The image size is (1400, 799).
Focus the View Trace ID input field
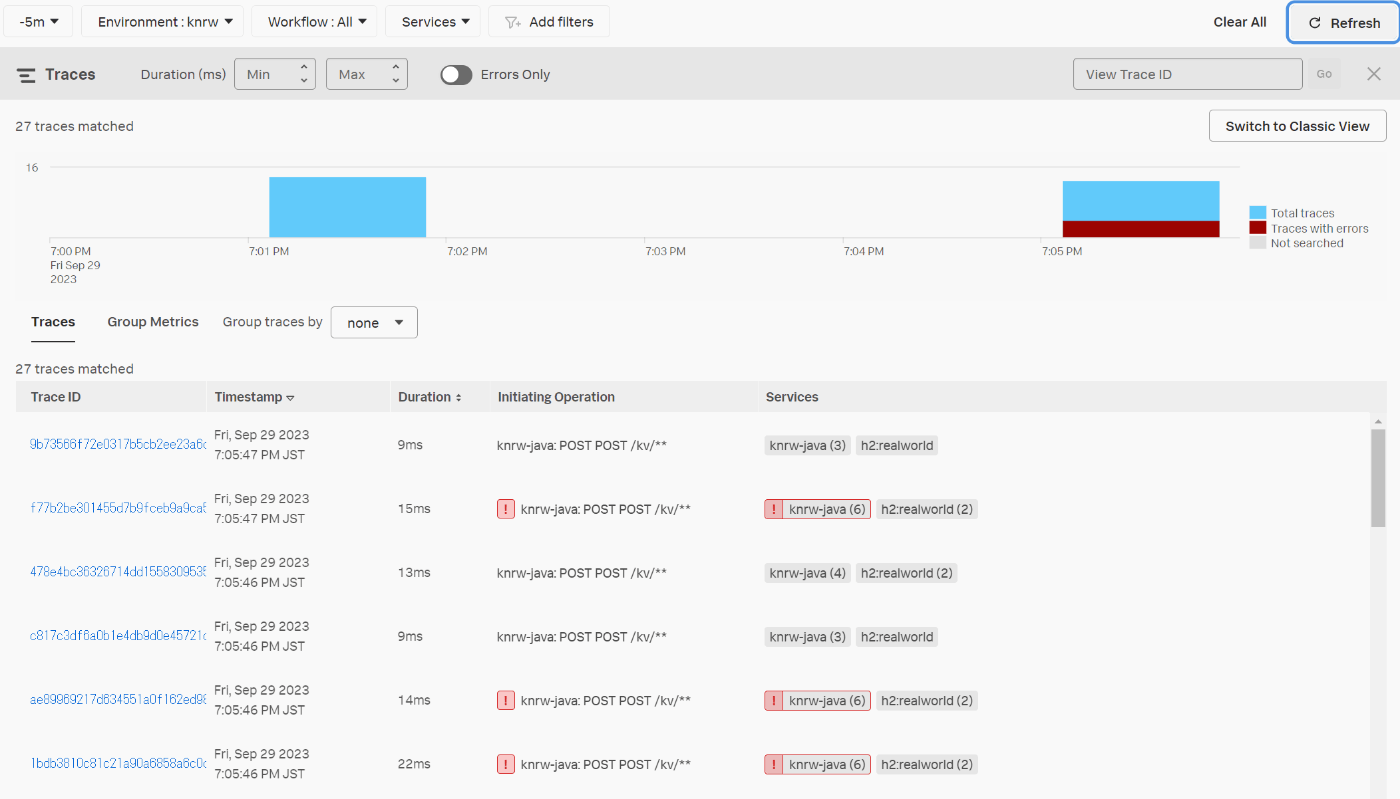(1187, 74)
